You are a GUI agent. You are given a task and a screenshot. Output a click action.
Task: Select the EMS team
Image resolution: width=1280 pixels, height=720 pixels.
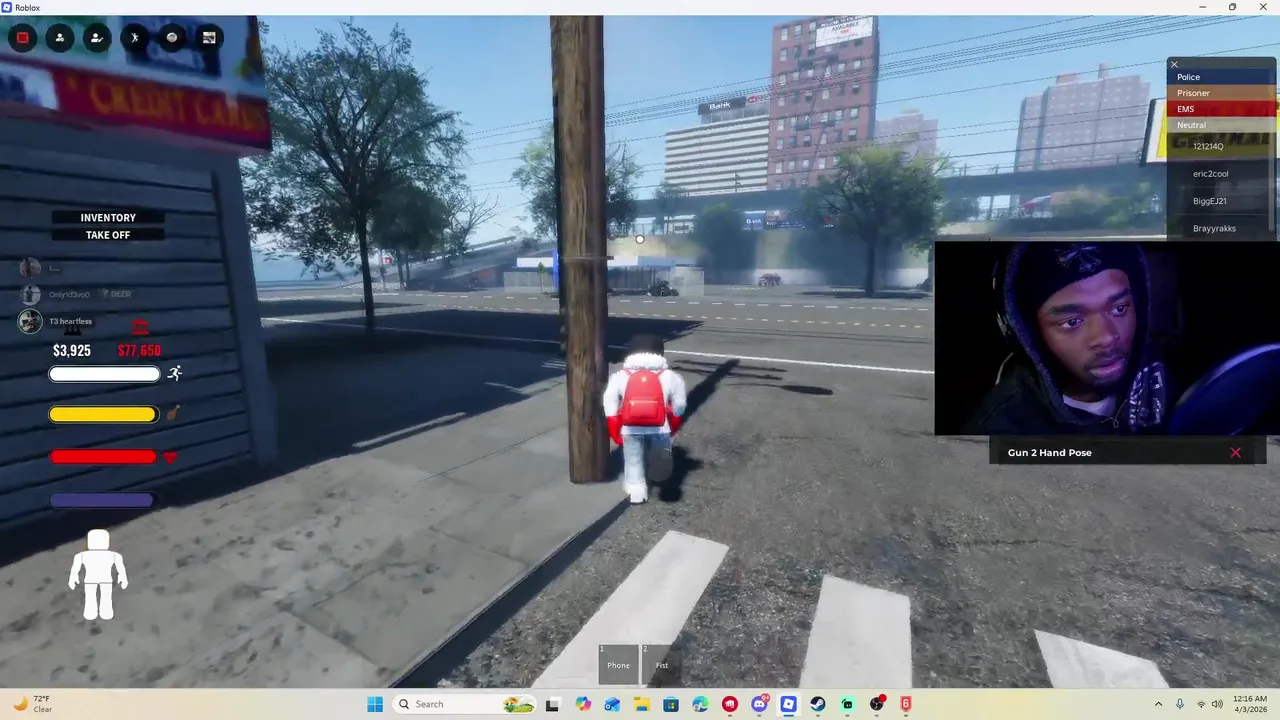point(1222,109)
